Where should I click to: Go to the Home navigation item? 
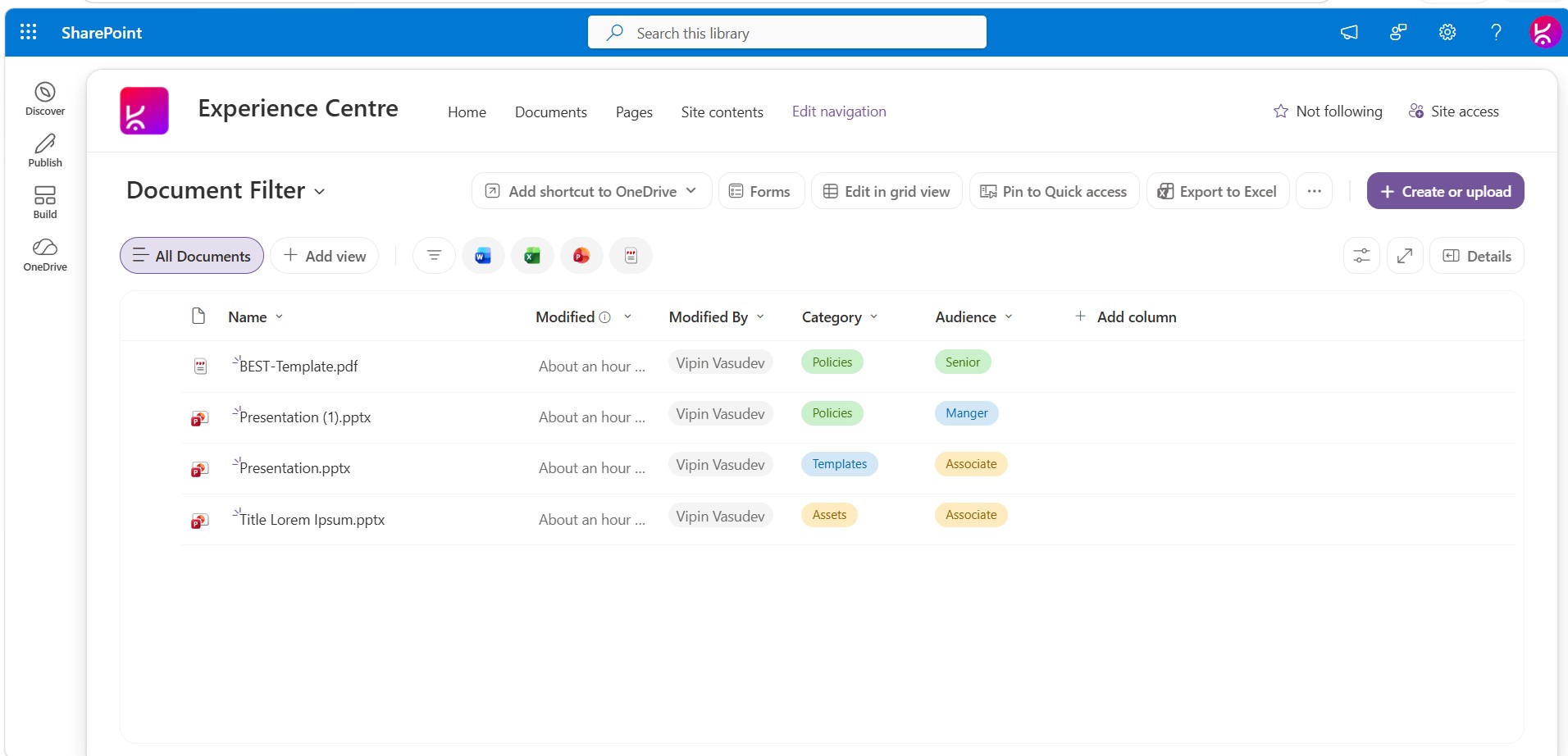(467, 112)
